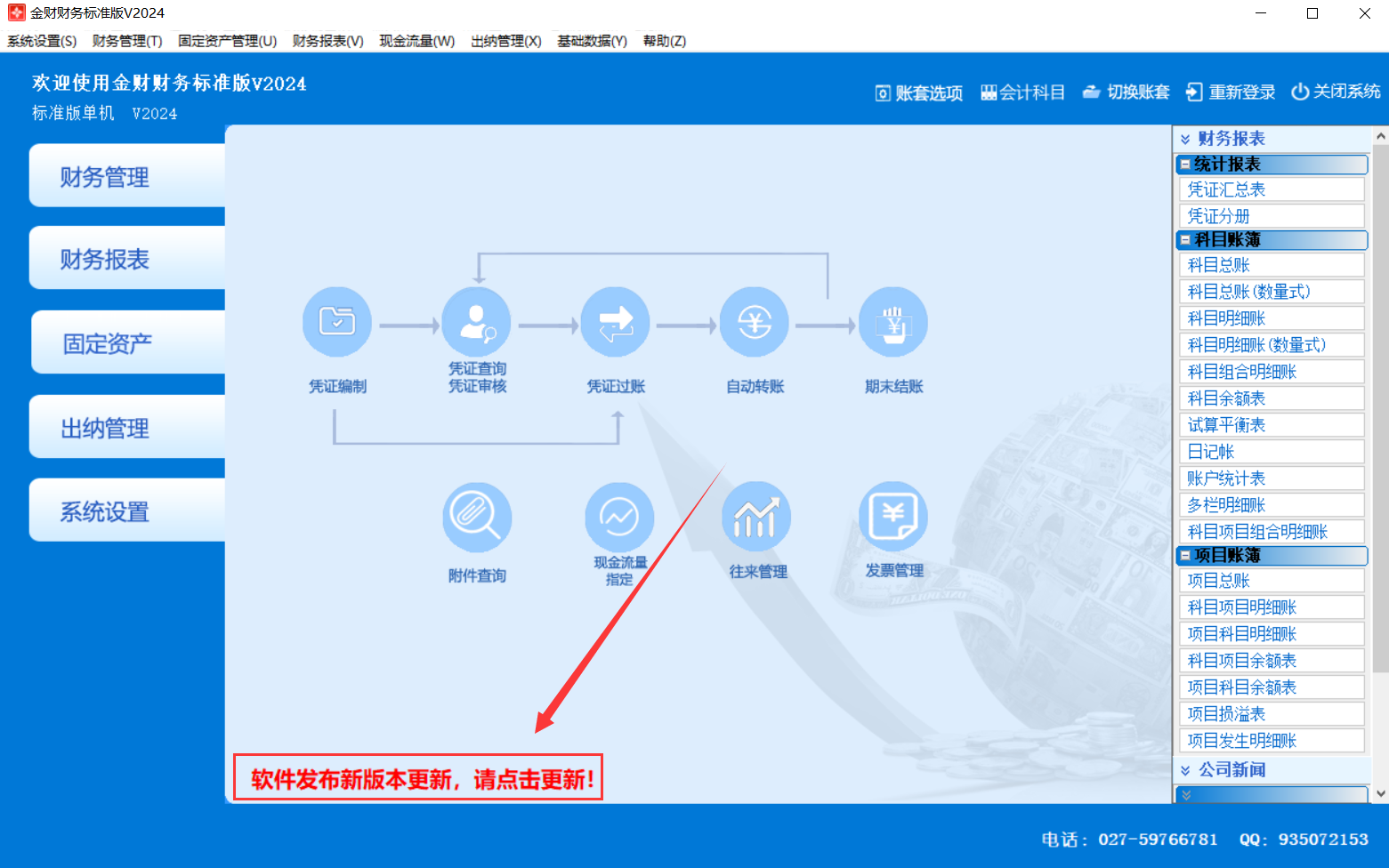Open the 现金流量(W) menu
1389x868 pixels.
416,41
